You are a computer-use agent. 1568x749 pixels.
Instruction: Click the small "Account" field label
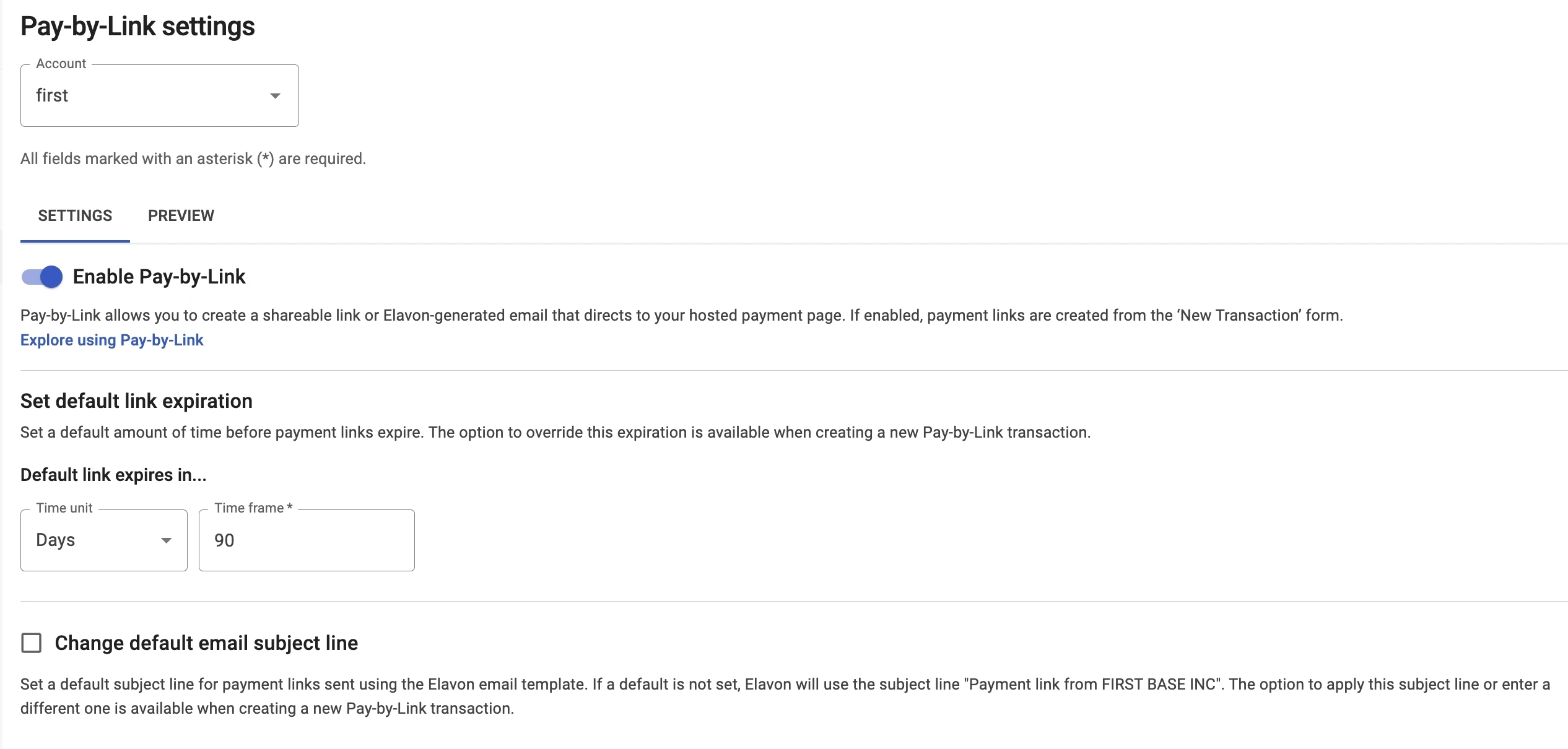(61, 64)
